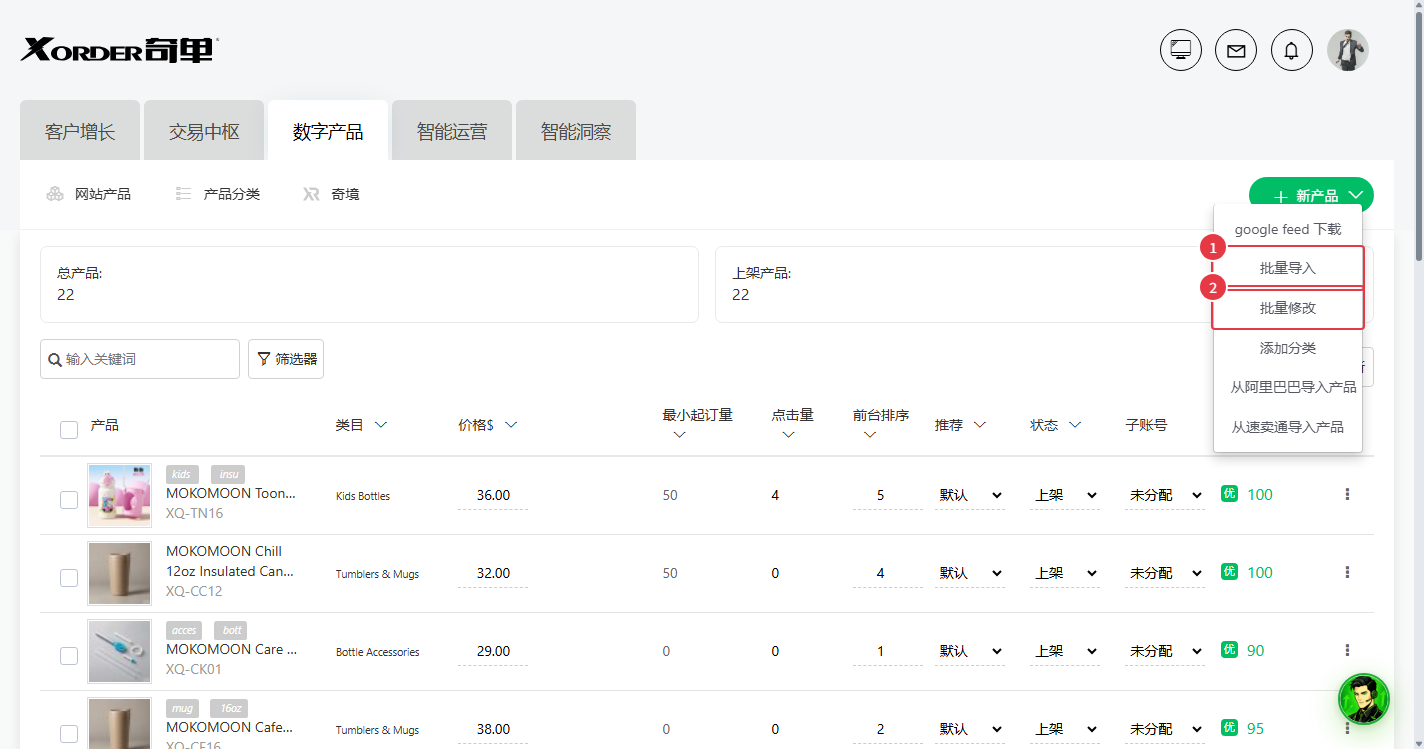This screenshot has height=749, width=1424.
Task: Open the user profile avatar
Action: tap(1347, 50)
